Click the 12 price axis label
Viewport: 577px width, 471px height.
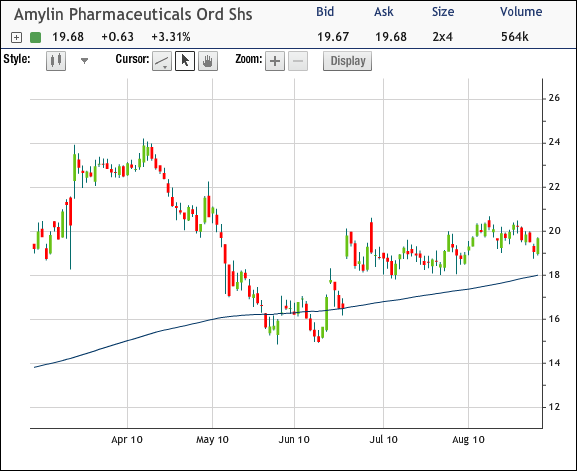point(554,407)
